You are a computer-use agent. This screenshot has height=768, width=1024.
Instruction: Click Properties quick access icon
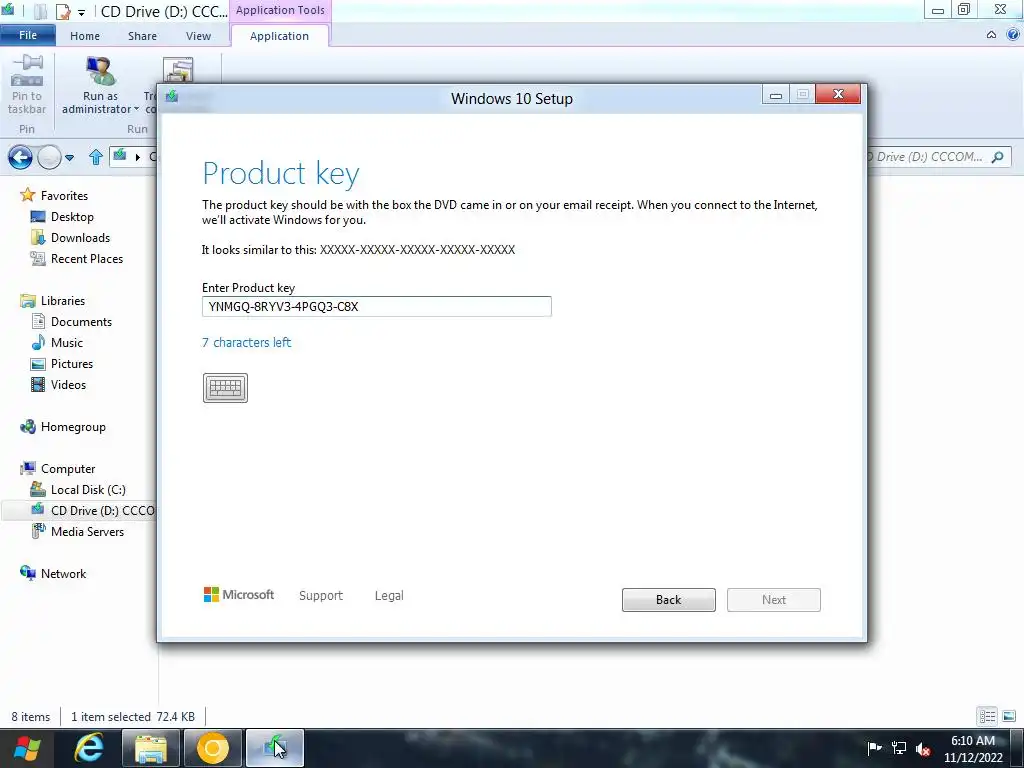coord(63,11)
